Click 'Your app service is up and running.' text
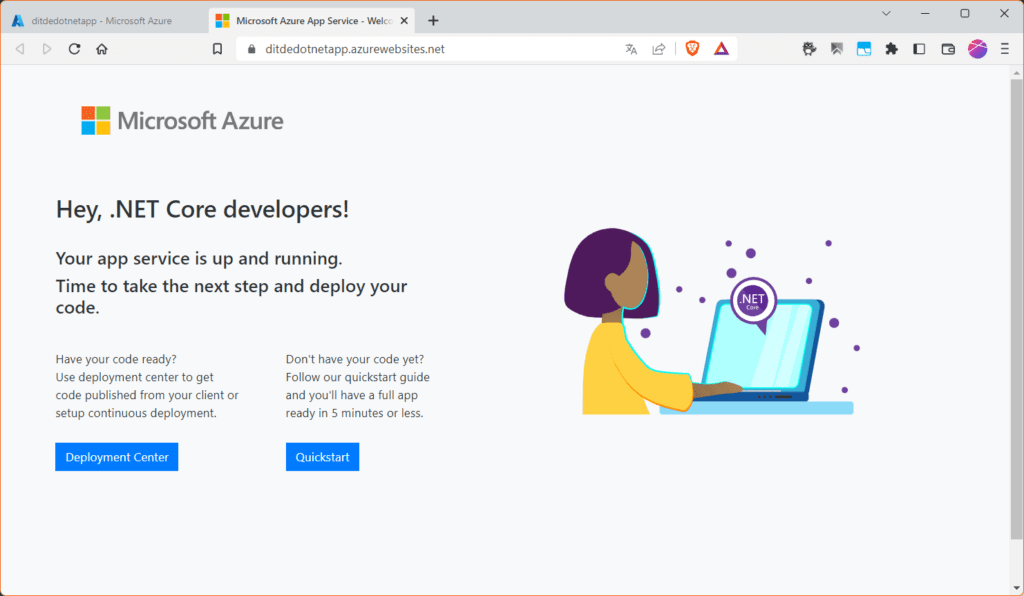This screenshot has width=1024, height=596. pos(199,259)
